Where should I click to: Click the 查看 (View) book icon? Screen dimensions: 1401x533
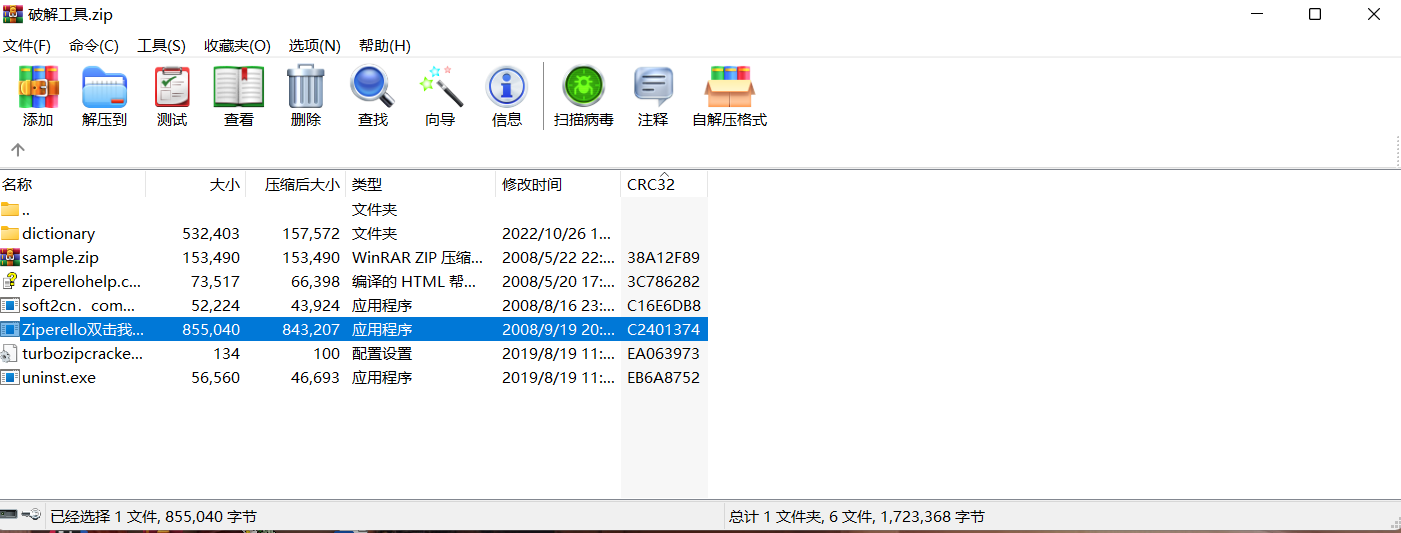pyautogui.click(x=238, y=88)
